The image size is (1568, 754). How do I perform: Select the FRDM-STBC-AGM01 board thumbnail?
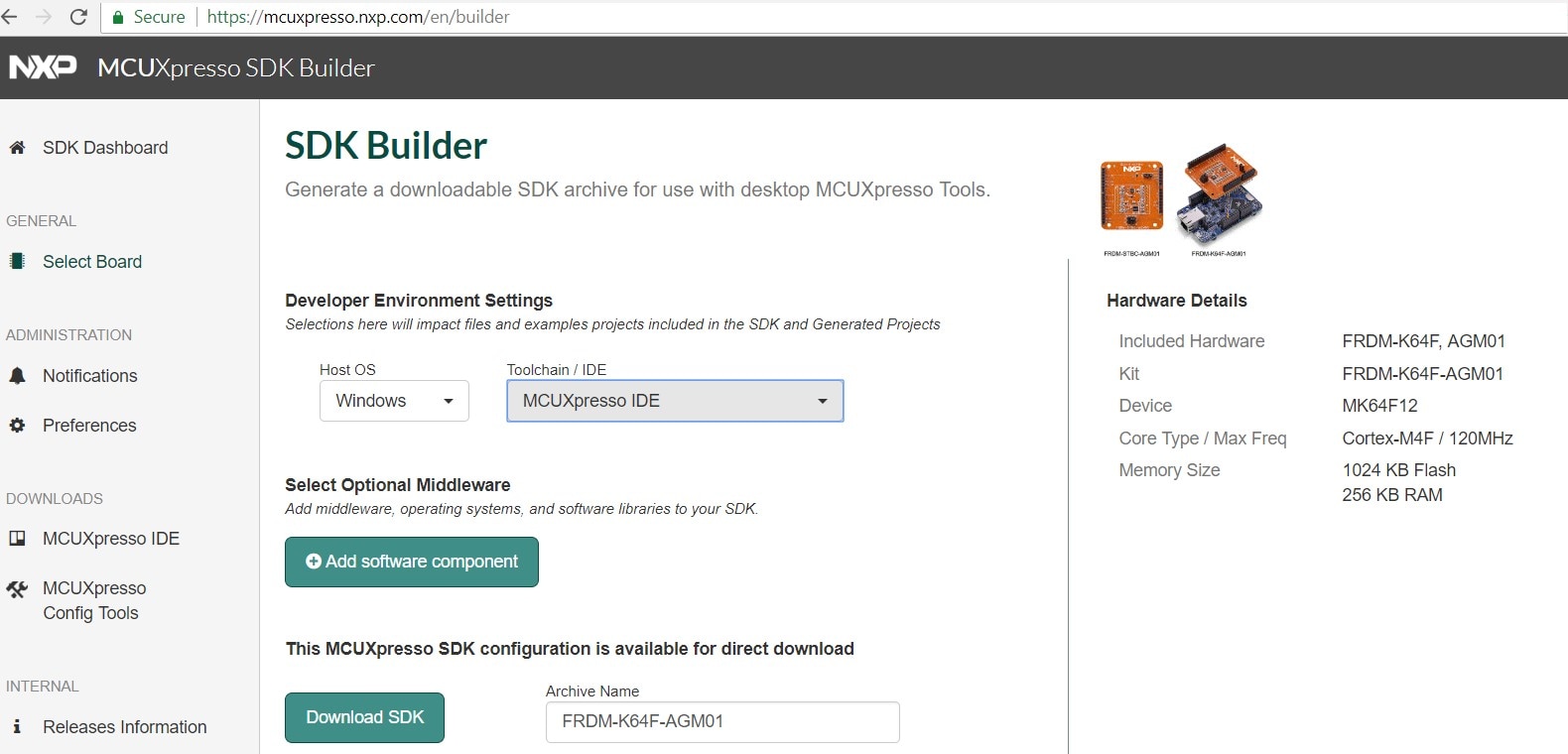pos(1131,196)
